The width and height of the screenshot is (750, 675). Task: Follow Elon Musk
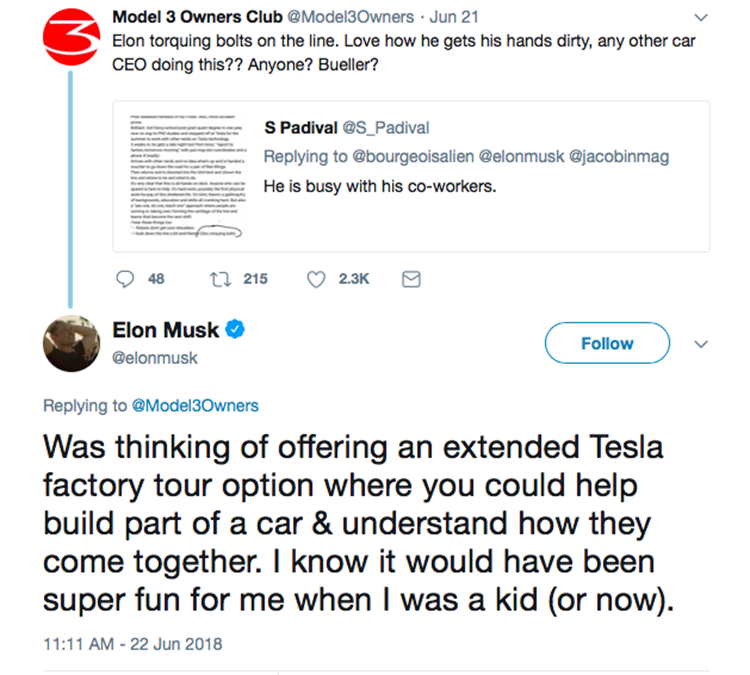[x=606, y=343]
